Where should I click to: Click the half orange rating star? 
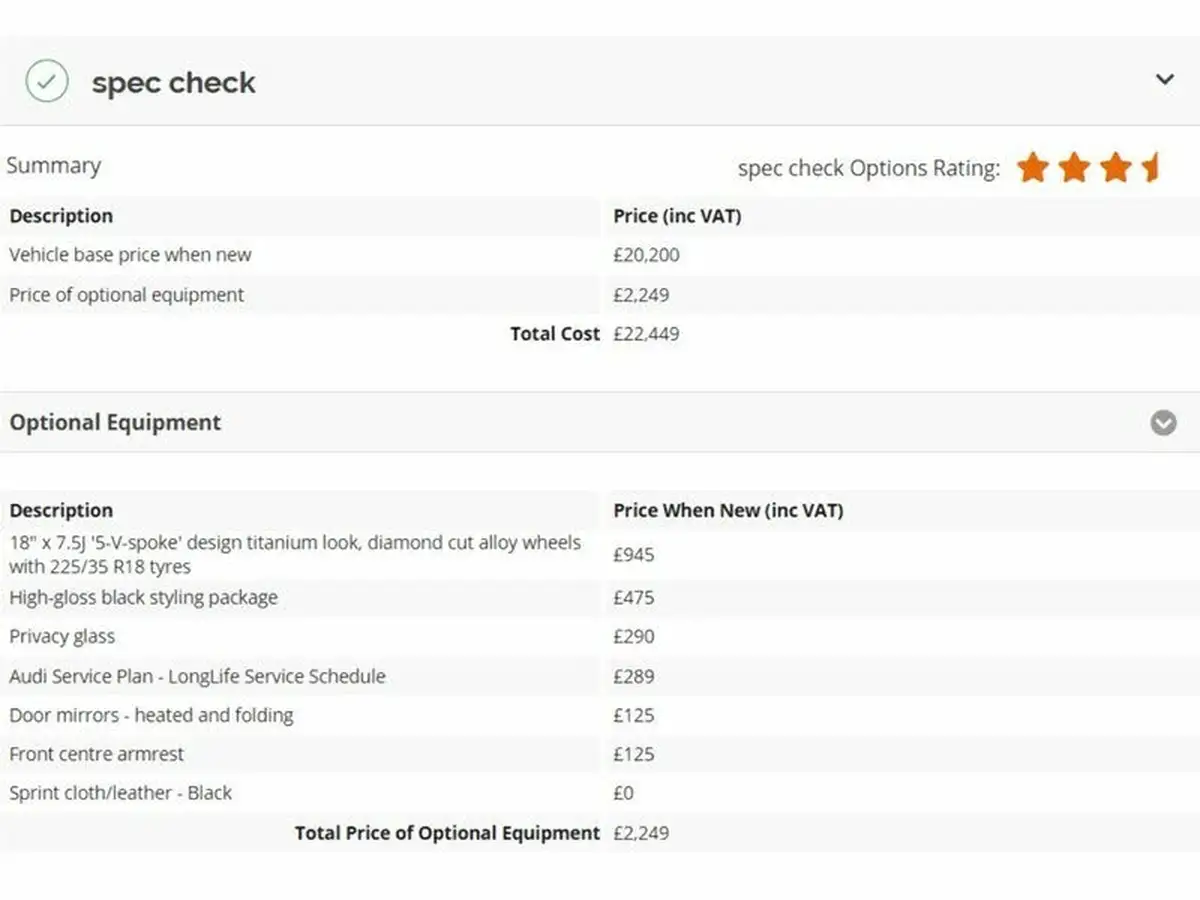coord(1150,167)
